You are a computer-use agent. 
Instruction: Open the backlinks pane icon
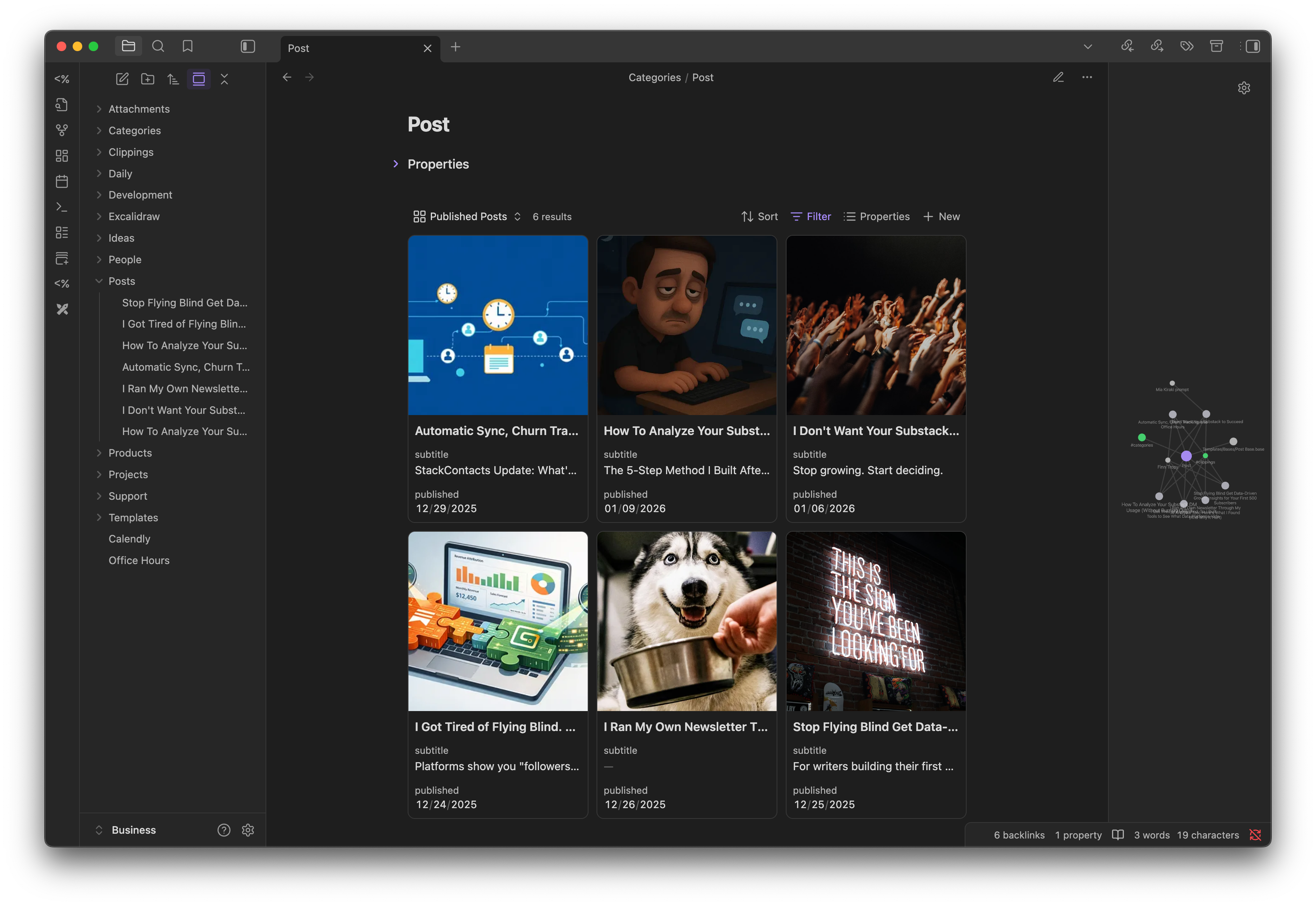1127,47
